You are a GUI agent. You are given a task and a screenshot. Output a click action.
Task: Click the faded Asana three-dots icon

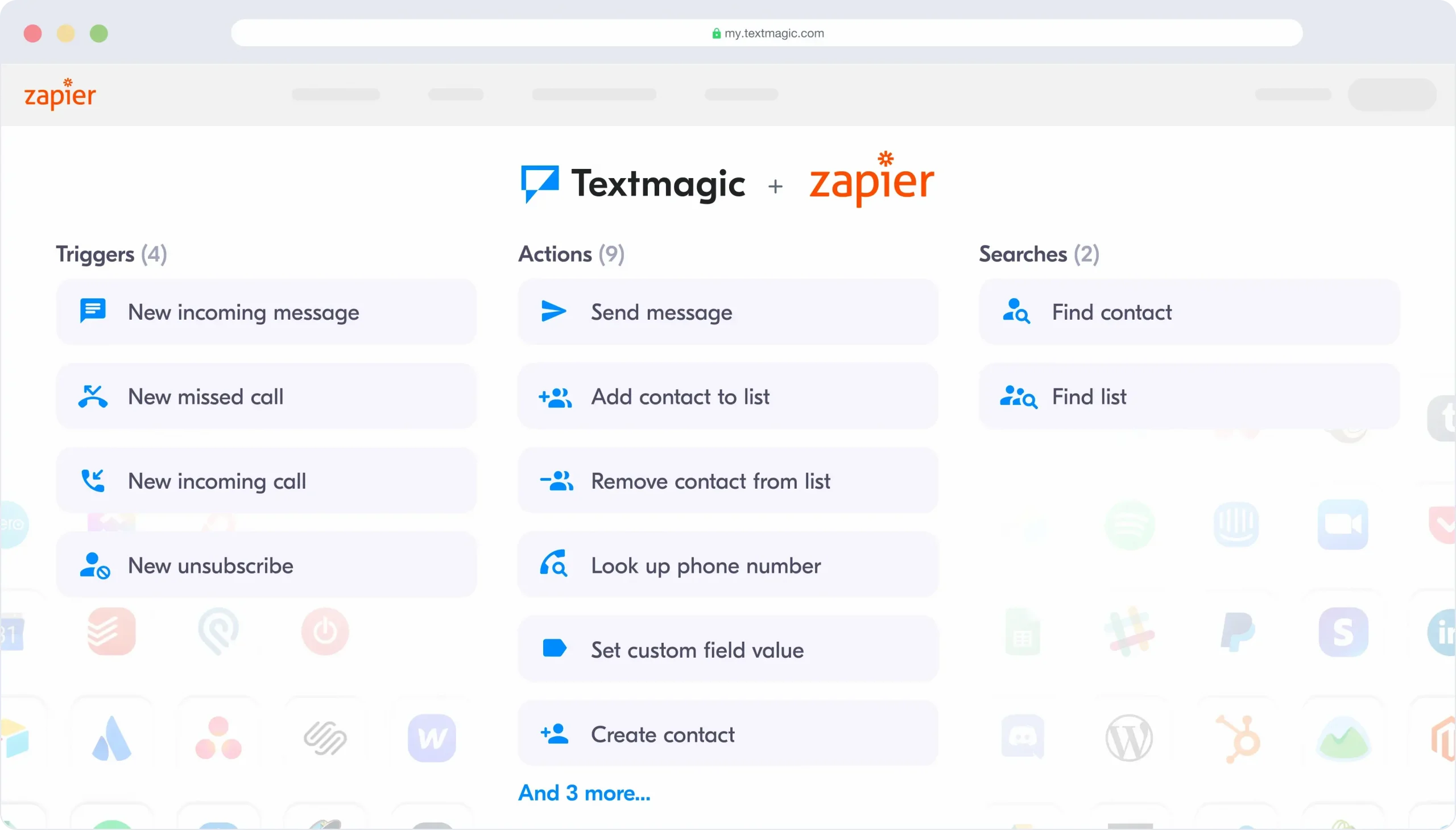pos(218,738)
